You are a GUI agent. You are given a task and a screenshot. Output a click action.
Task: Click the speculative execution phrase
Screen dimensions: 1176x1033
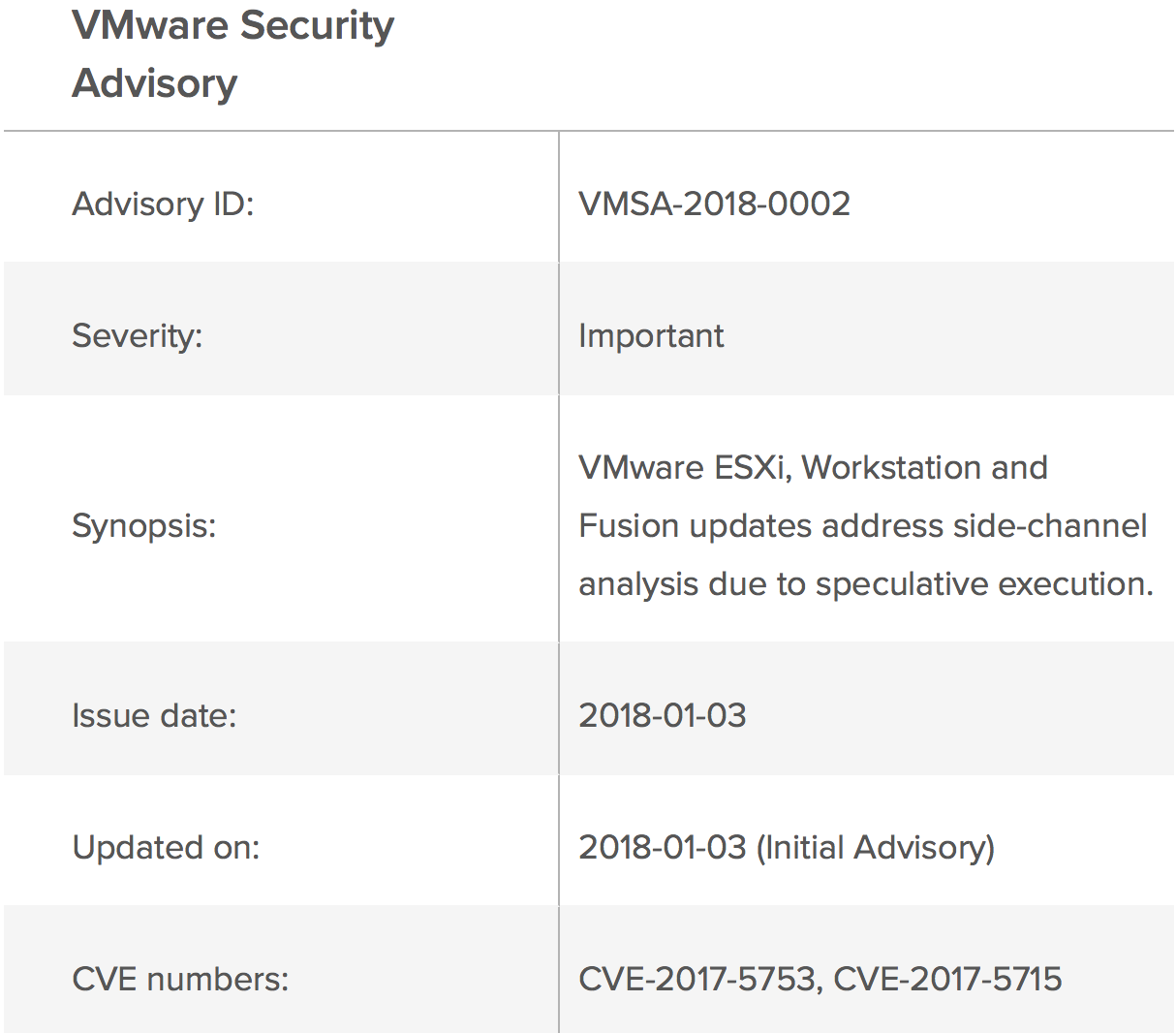[x=983, y=584]
